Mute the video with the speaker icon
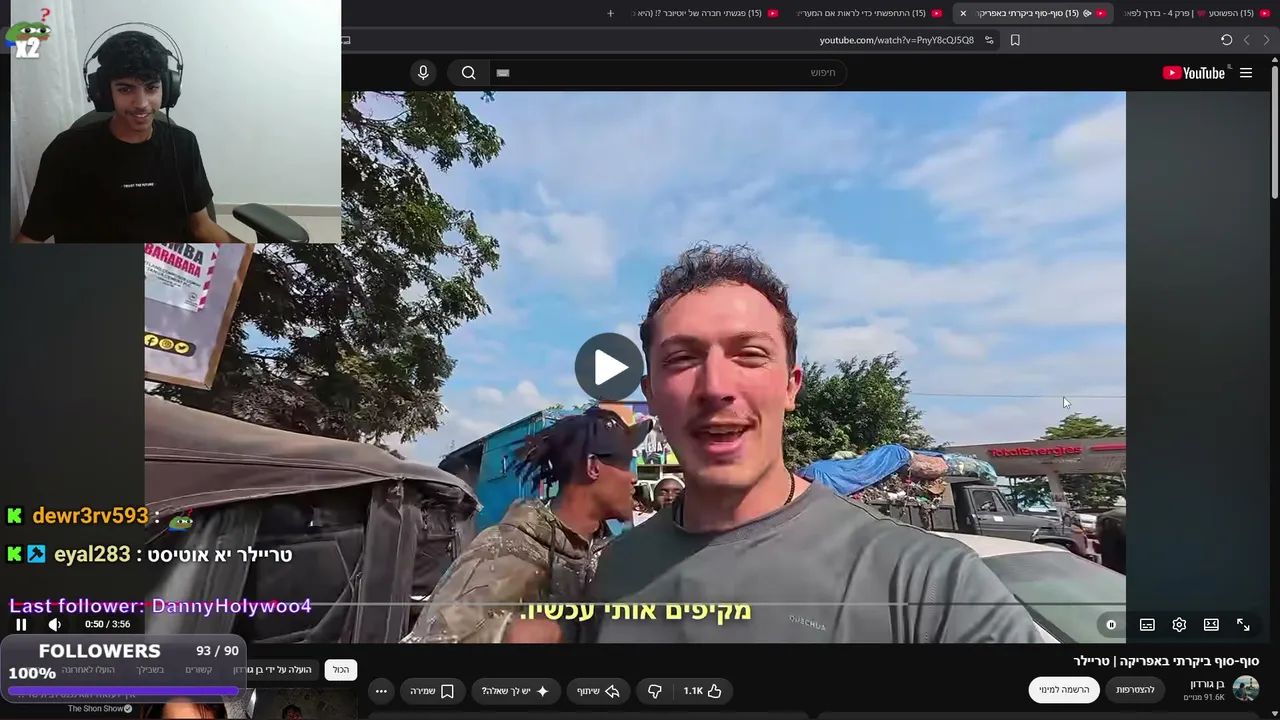Viewport: 1280px width, 720px height. (x=55, y=625)
